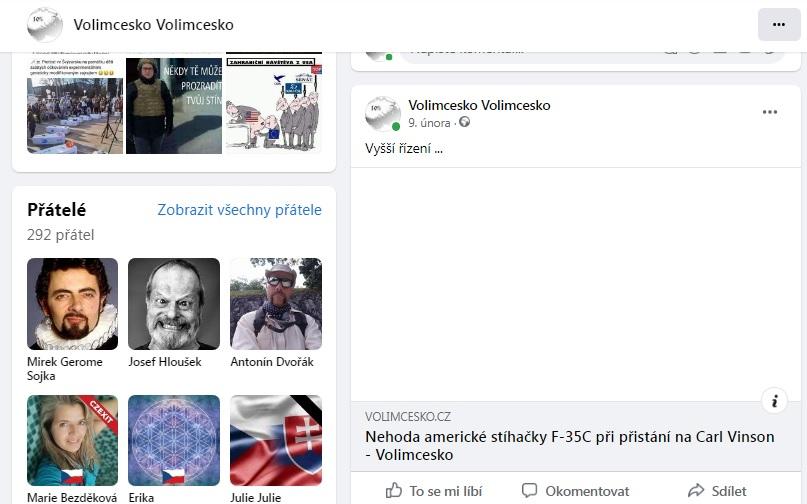
Task: Click the public audience globe icon
Action: (464, 123)
